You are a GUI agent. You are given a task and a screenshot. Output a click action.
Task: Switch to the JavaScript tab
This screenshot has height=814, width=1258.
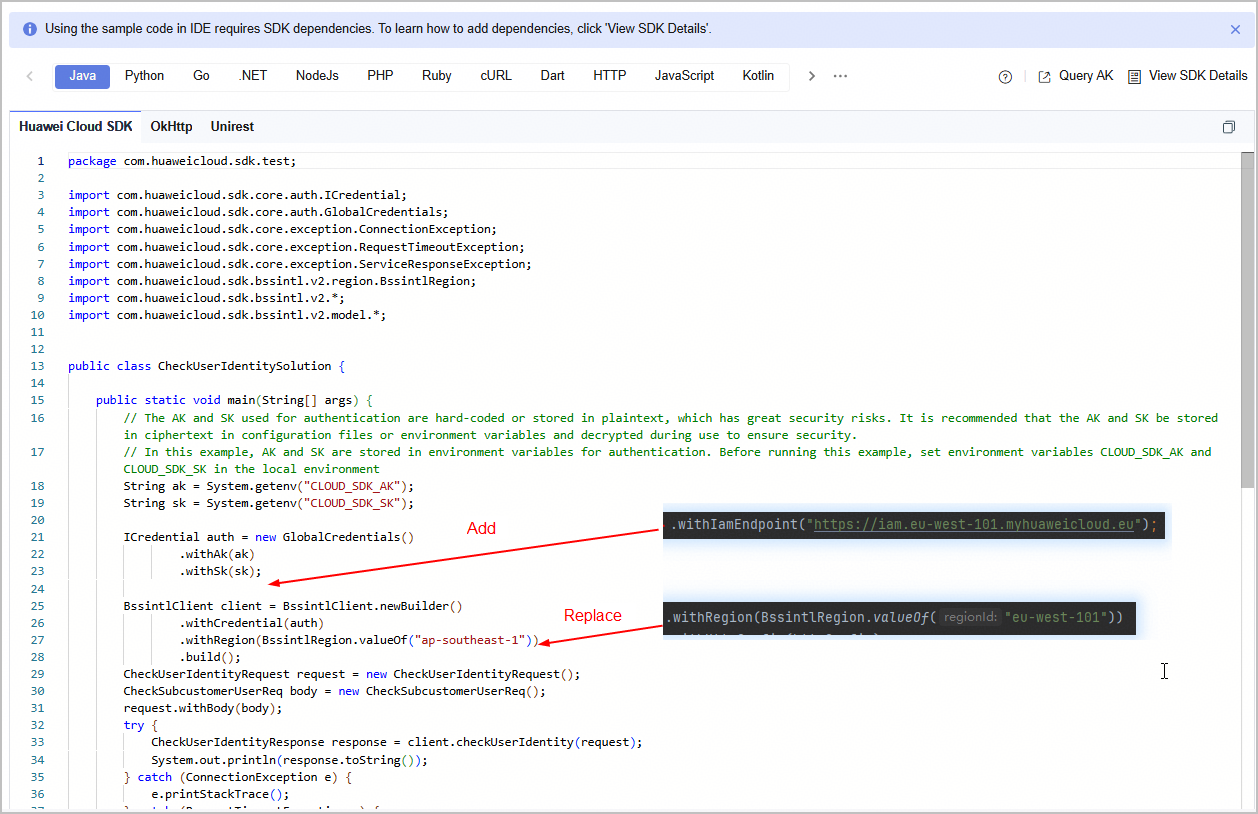click(x=685, y=76)
